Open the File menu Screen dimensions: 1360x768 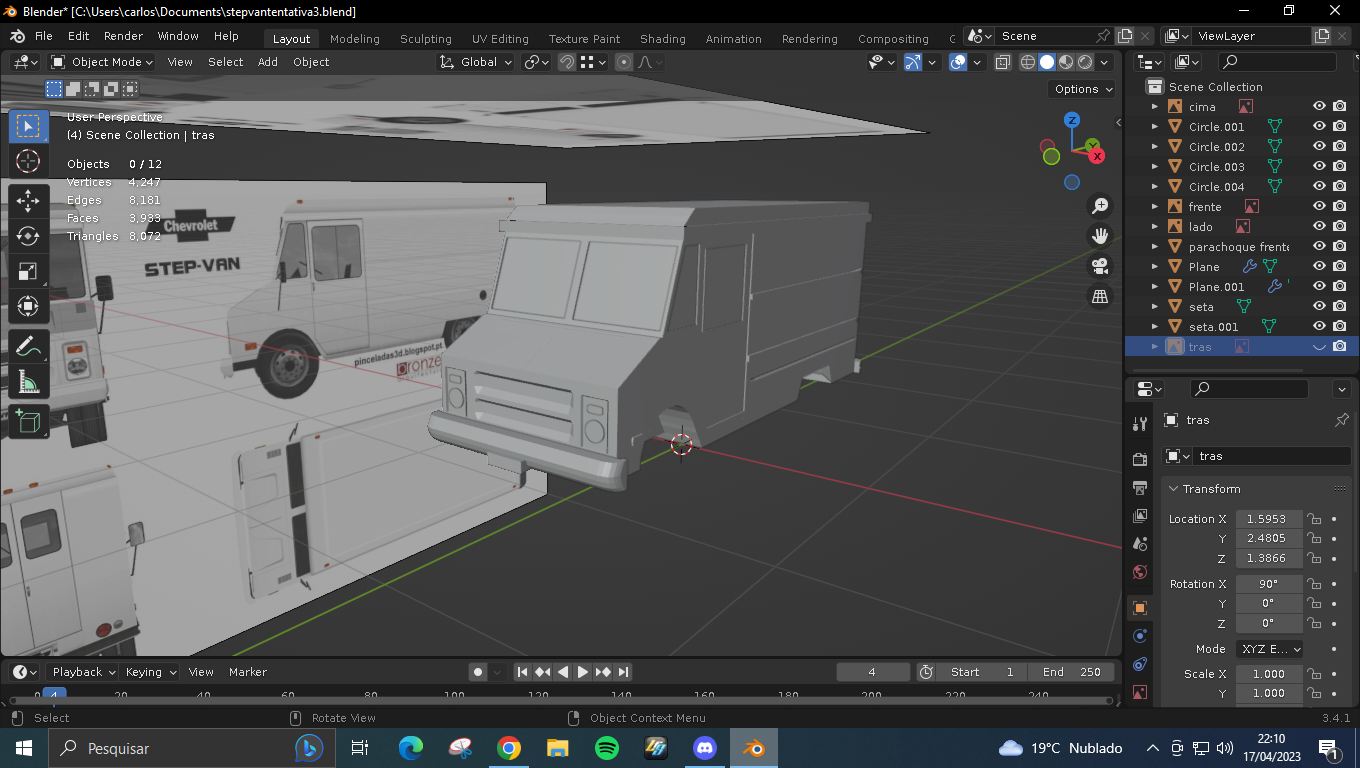point(44,36)
